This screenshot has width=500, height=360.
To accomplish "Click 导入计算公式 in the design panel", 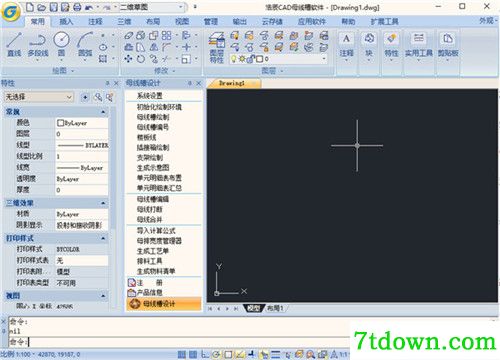I will (156, 230).
